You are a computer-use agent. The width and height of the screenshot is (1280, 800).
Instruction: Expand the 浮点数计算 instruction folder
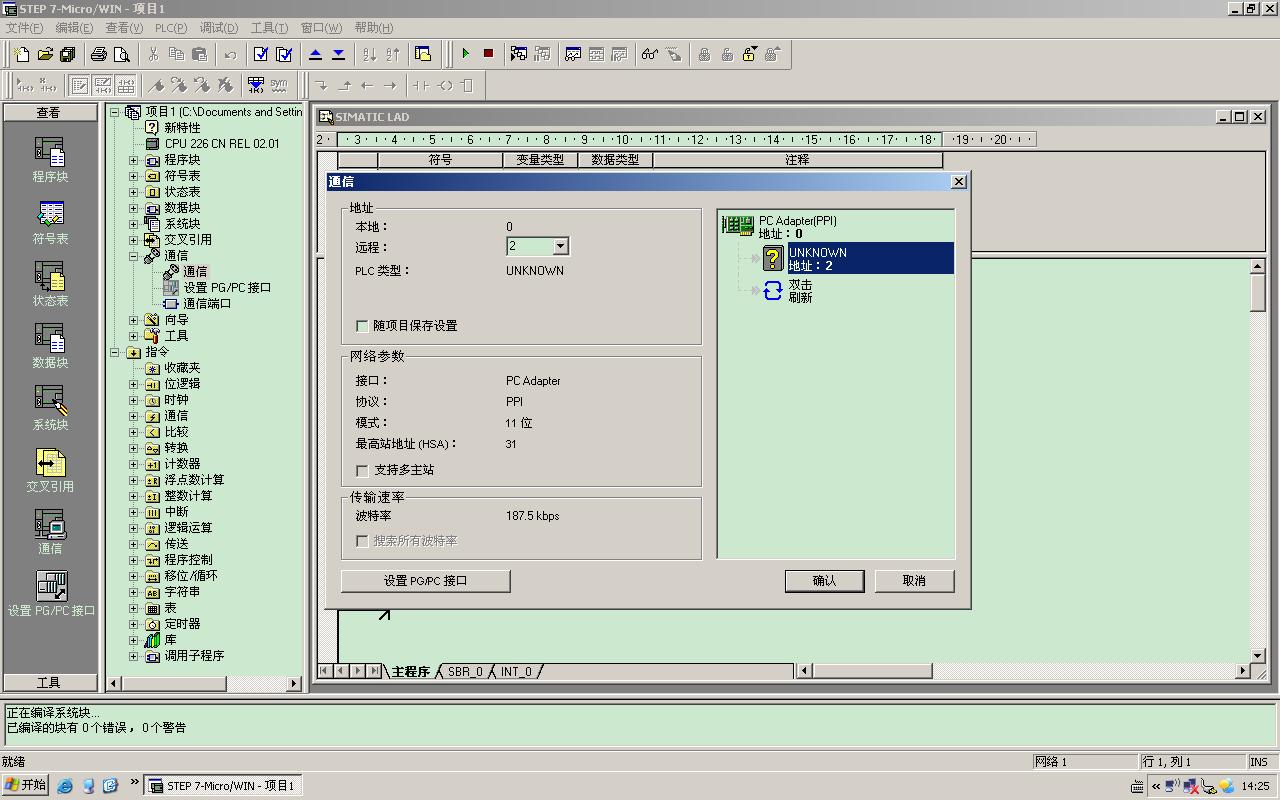134,480
